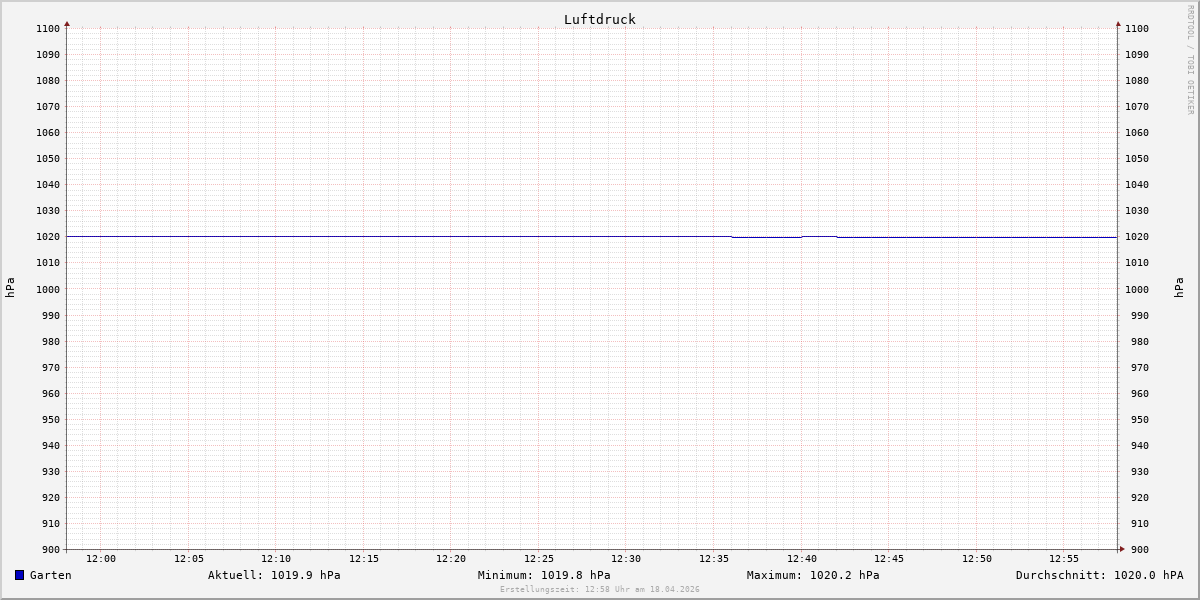Screen dimensions: 1200x600
Task: Click the right hPa axis unit label
Action: click(x=1179, y=288)
